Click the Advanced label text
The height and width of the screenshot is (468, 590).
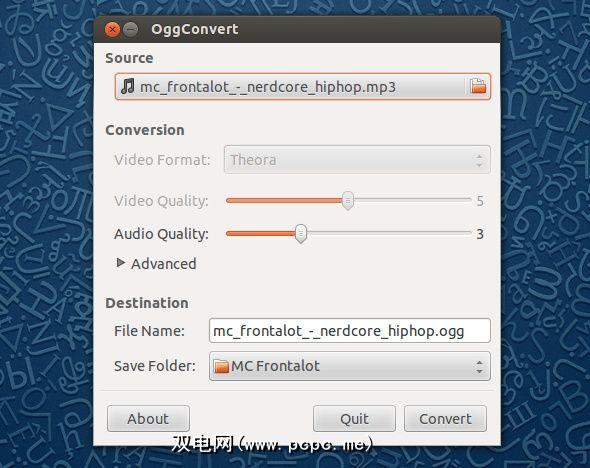tap(164, 264)
